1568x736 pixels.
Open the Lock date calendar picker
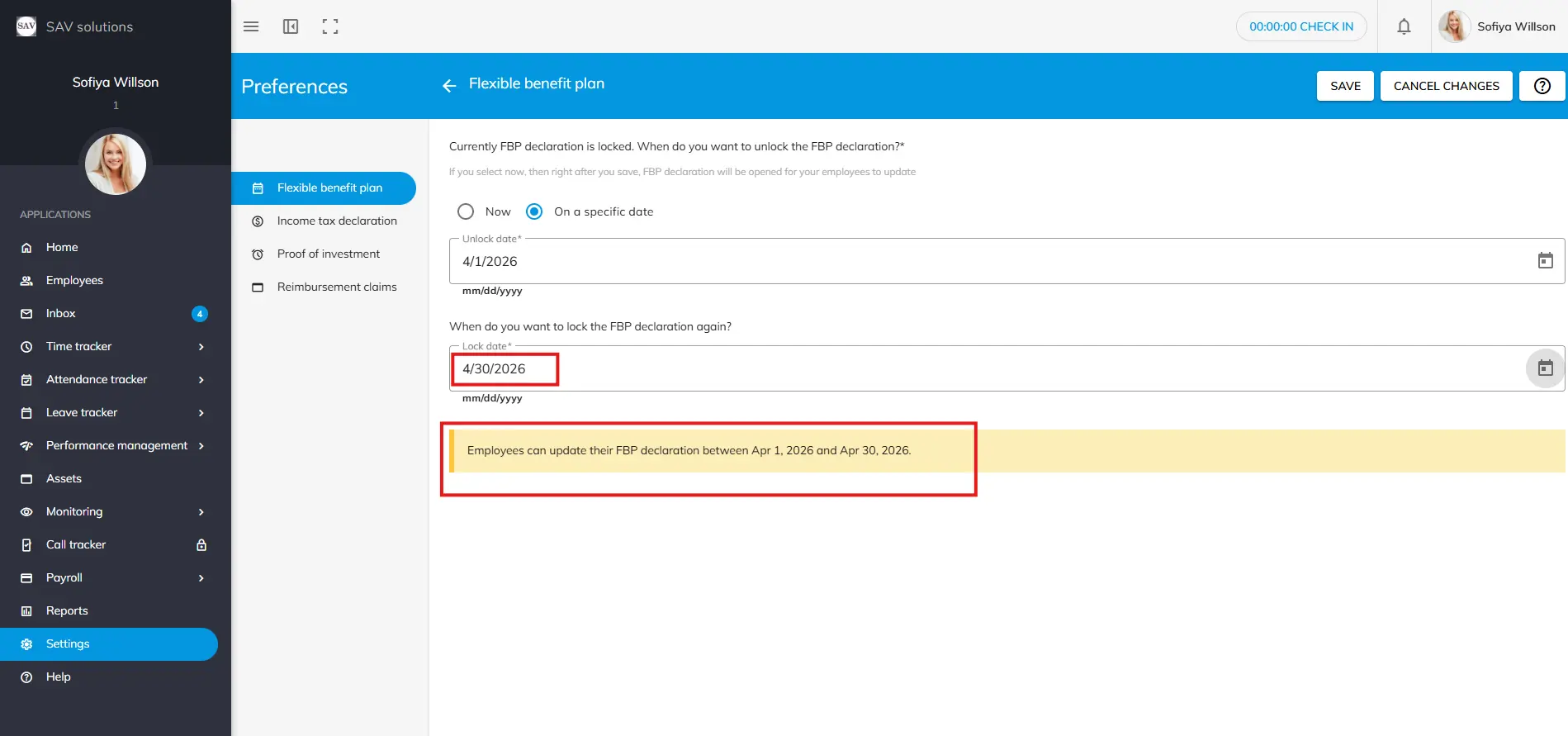pos(1545,368)
